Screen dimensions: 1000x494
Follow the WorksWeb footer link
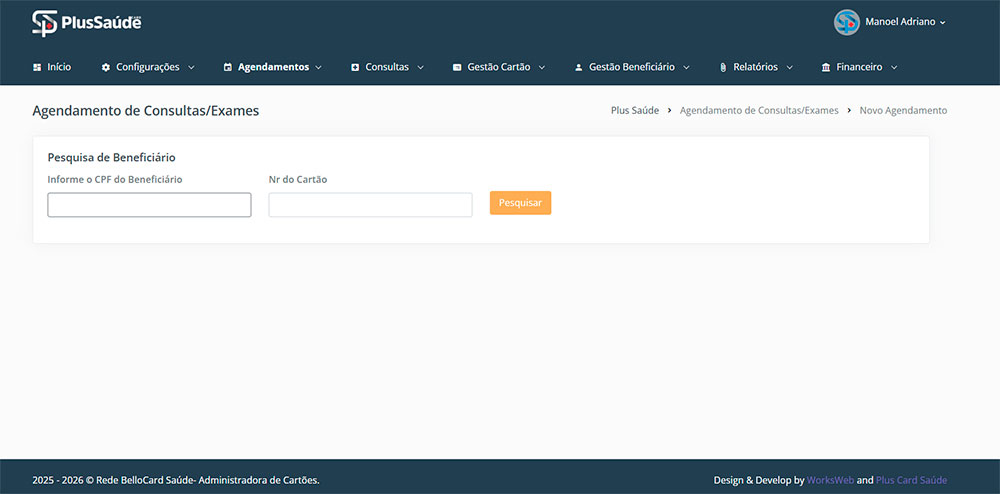click(x=830, y=480)
